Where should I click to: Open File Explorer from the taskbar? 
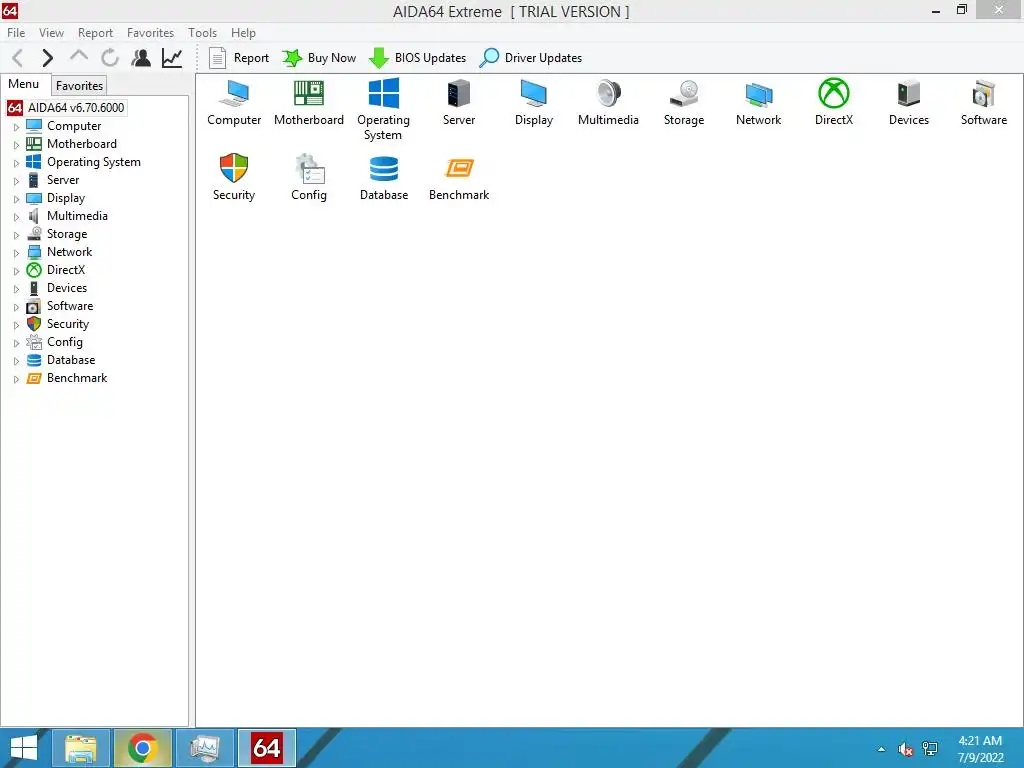click(80, 748)
